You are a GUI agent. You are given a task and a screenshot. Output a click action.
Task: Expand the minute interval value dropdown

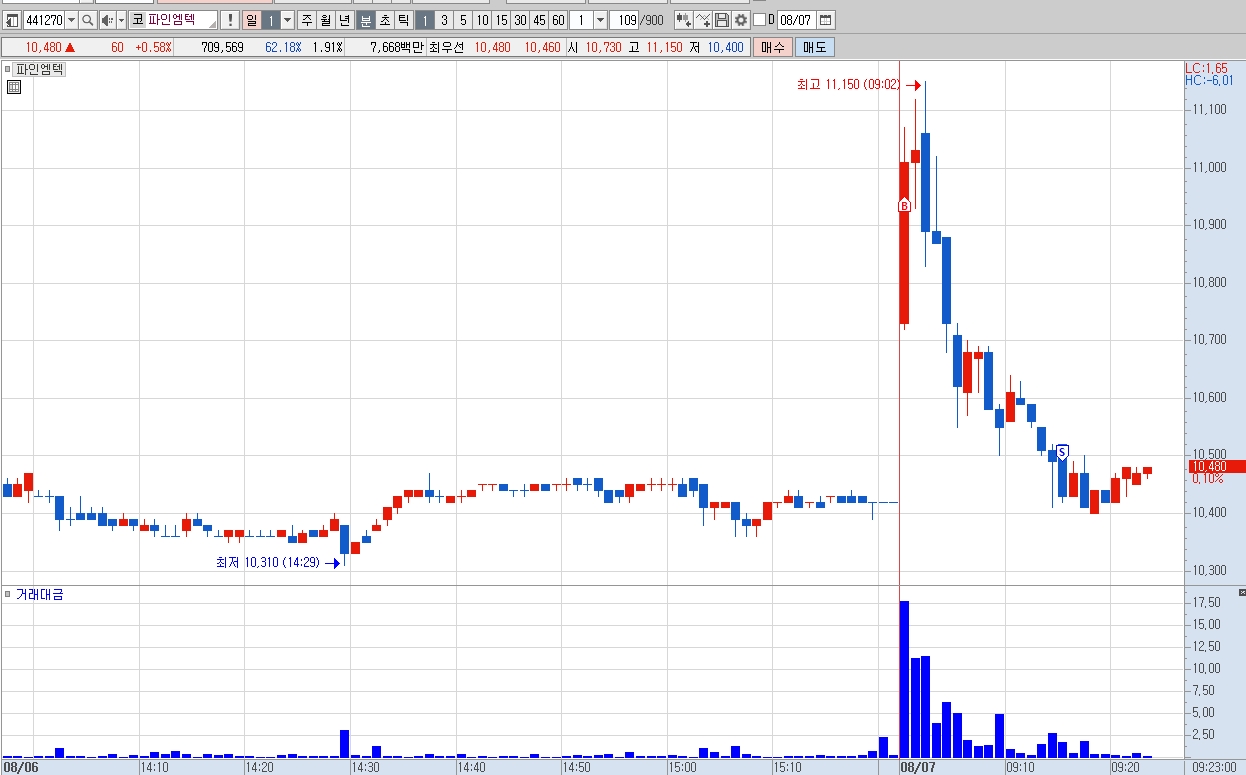pos(600,20)
